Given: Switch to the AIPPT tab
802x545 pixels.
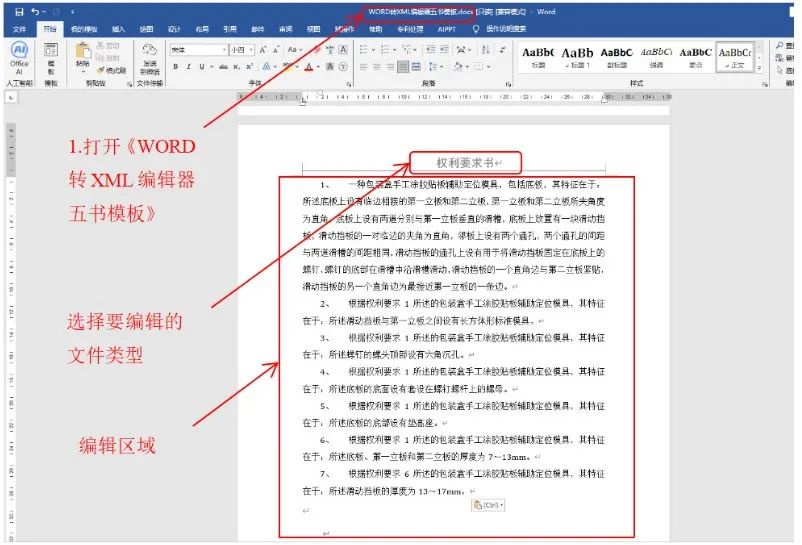Looking at the screenshot, I should pyautogui.click(x=447, y=29).
